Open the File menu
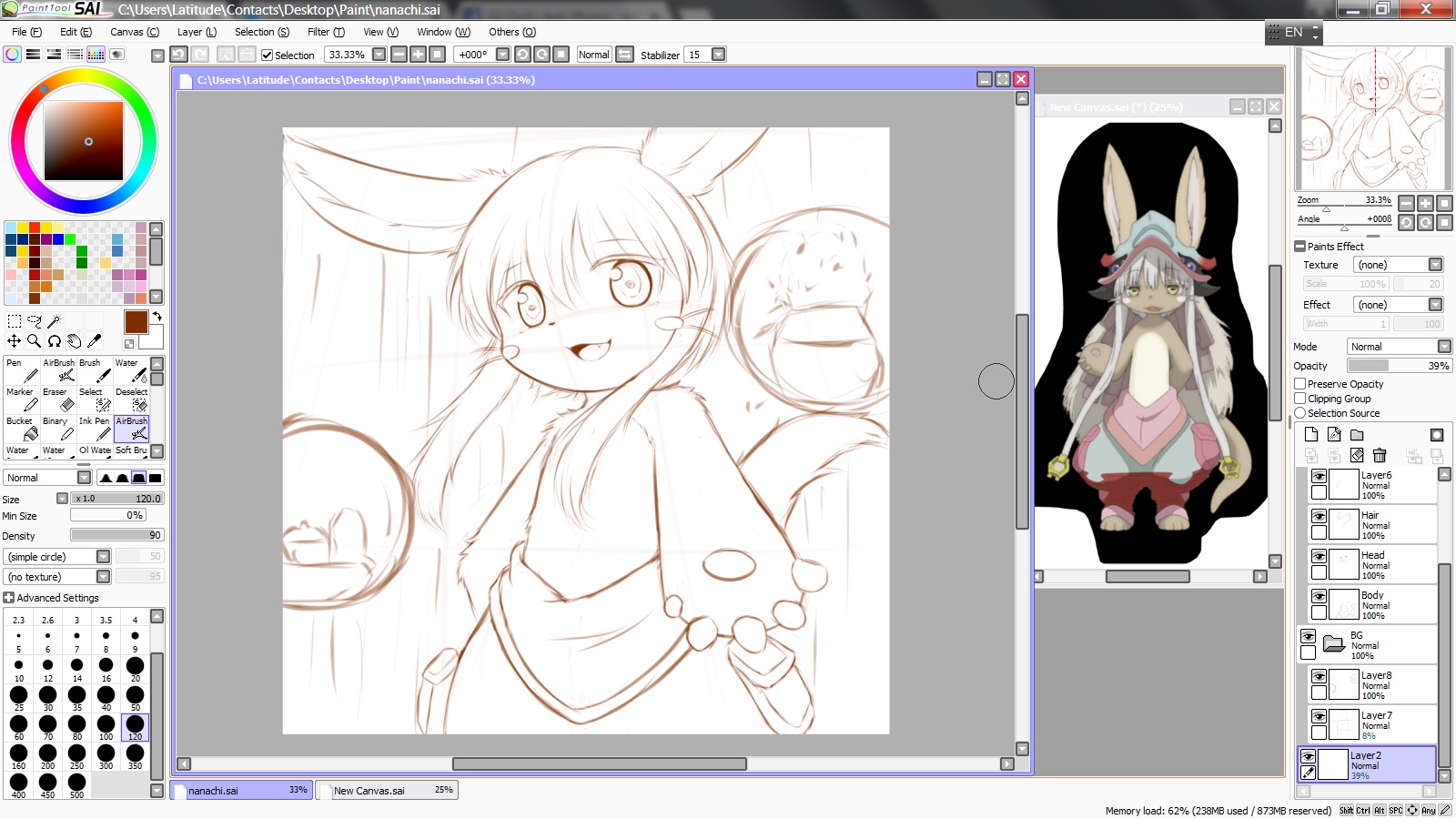The image size is (1456, 819). [x=26, y=32]
